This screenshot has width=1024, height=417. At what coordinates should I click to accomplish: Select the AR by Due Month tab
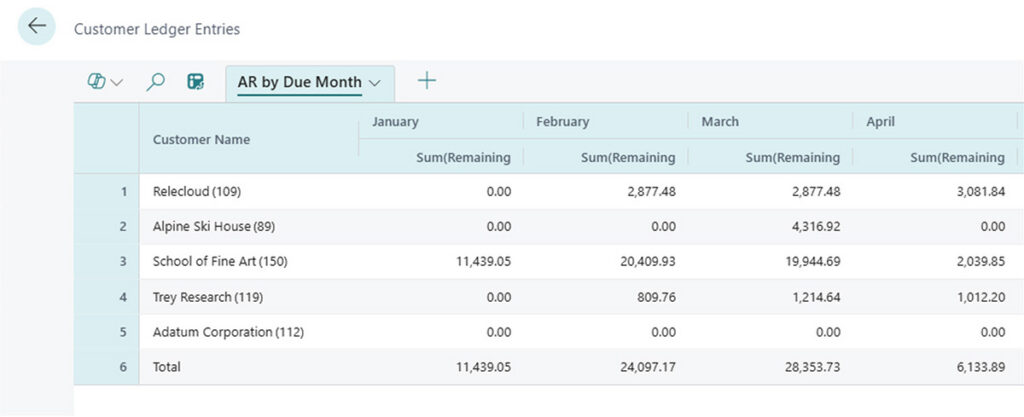coord(300,82)
